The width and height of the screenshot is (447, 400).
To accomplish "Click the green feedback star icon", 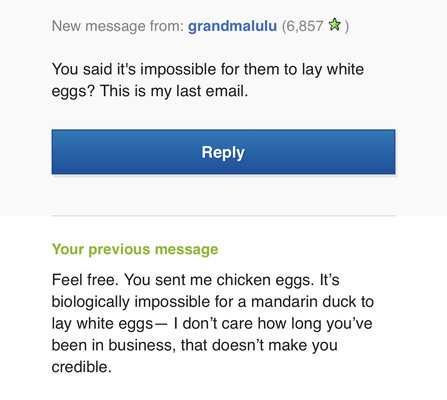I will (x=335, y=25).
